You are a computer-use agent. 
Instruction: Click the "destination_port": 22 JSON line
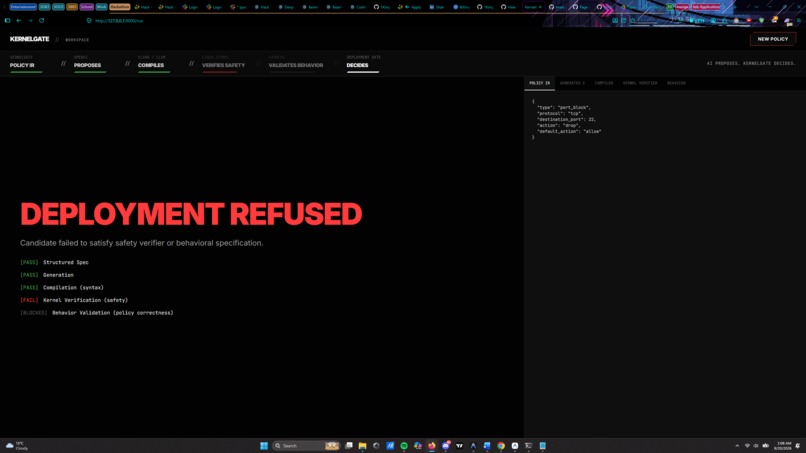[566, 119]
